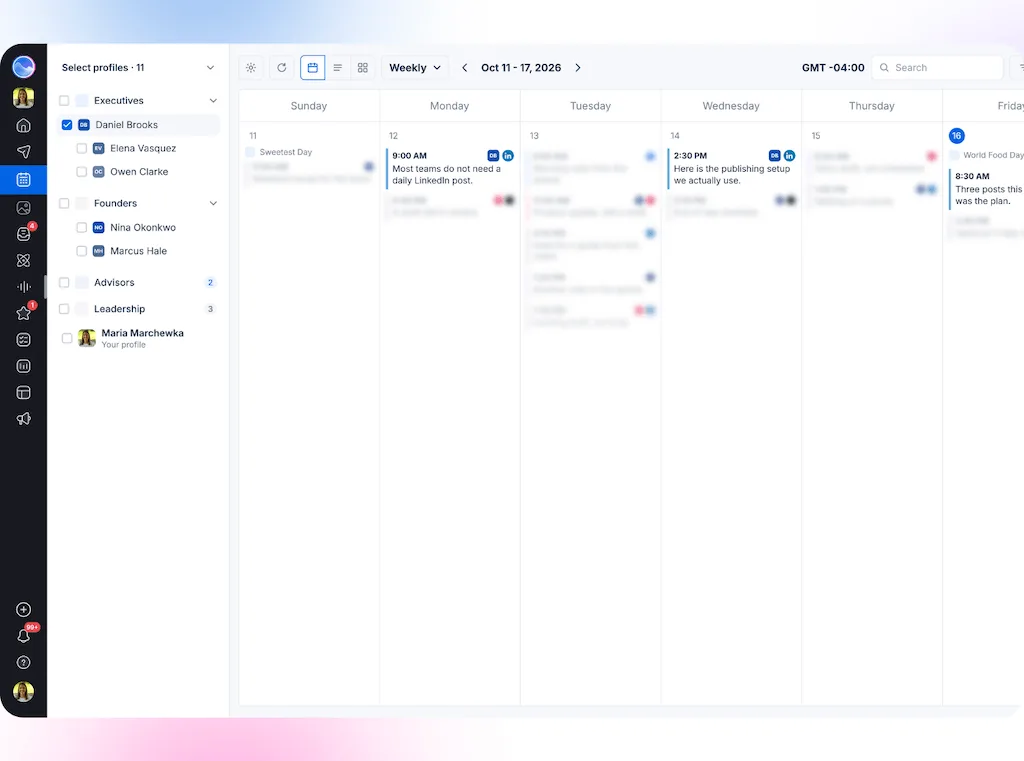Image resolution: width=1024 pixels, height=761 pixels.
Task: Select the Thursday column header
Action: pyautogui.click(x=872, y=106)
